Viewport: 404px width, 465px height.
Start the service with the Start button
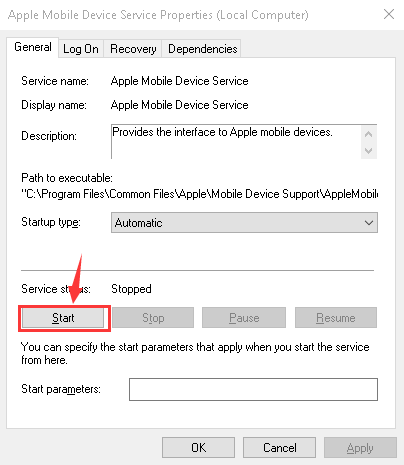[63, 318]
